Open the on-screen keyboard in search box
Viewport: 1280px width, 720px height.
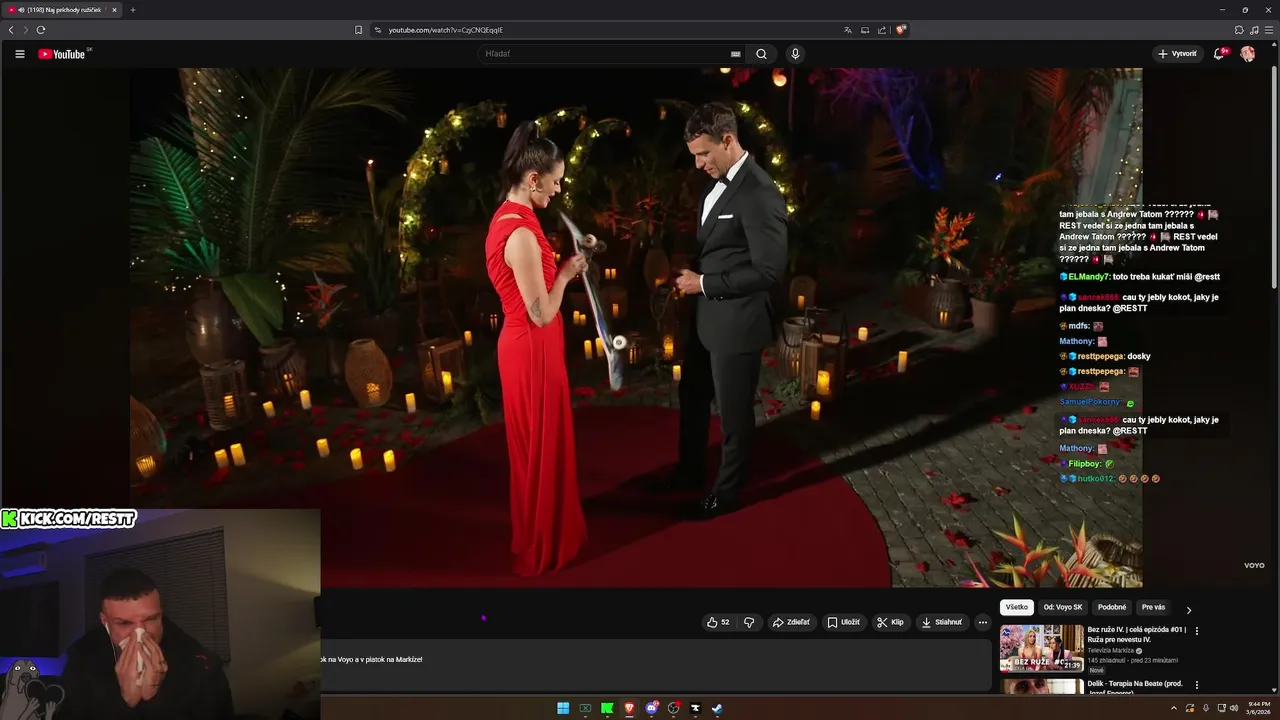click(736, 54)
